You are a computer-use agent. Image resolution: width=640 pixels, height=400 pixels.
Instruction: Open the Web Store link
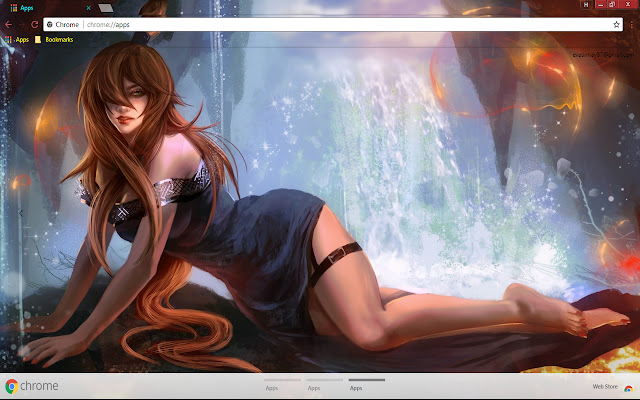pyautogui.click(x=605, y=387)
